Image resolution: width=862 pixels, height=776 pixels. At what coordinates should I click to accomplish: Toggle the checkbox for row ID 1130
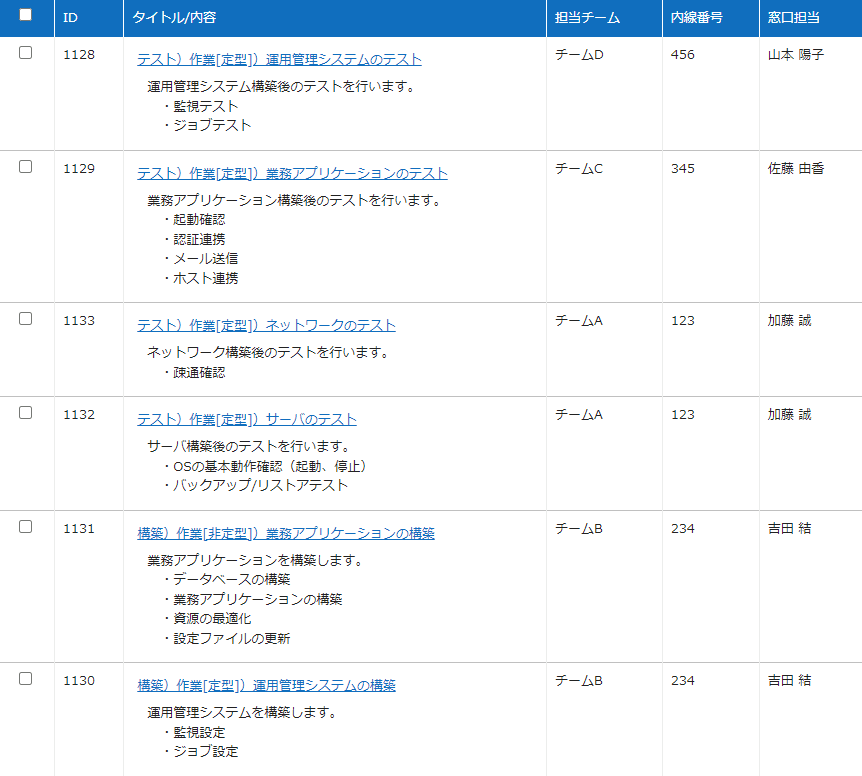[x=25, y=679]
